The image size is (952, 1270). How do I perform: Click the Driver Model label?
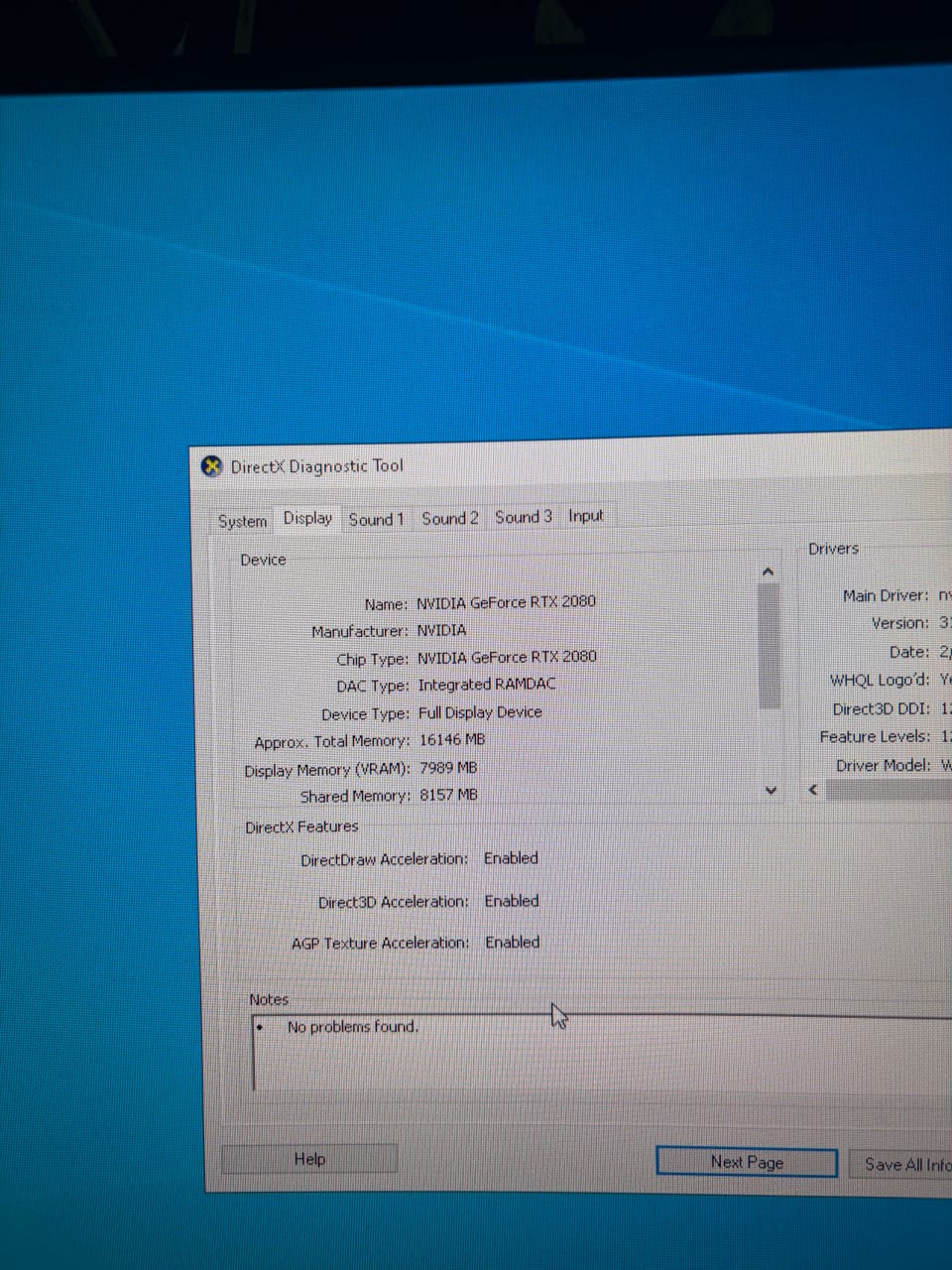point(884,765)
